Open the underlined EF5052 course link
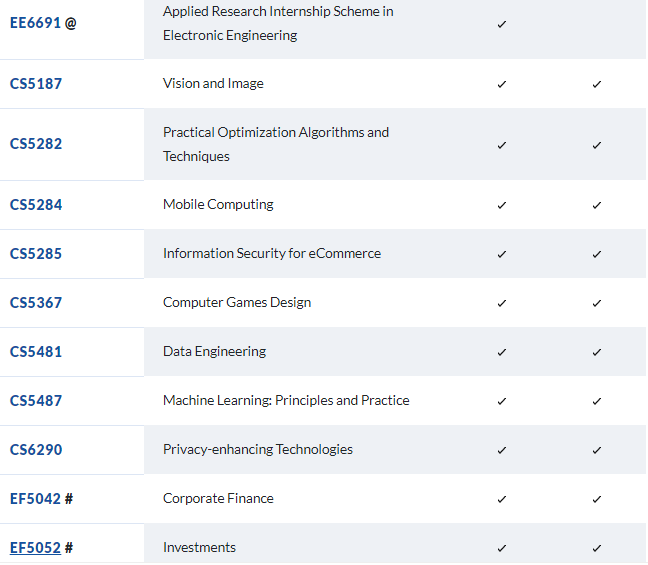 tap(36, 548)
